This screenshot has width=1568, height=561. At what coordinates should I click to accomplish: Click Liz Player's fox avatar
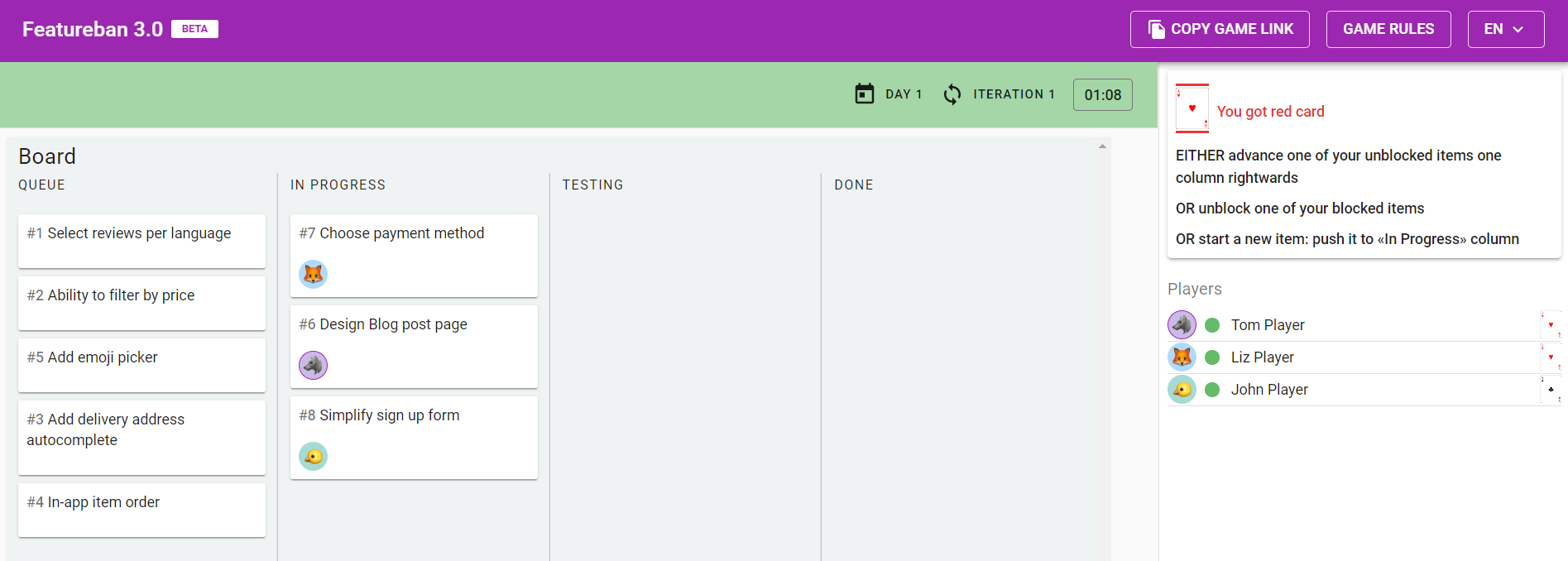[x=1182, y=357]
